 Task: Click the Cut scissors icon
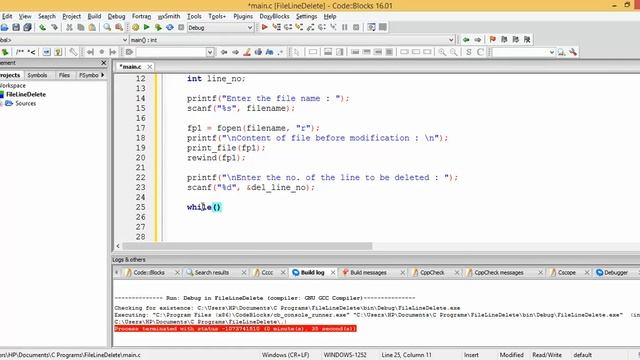[x=69, y=27]
